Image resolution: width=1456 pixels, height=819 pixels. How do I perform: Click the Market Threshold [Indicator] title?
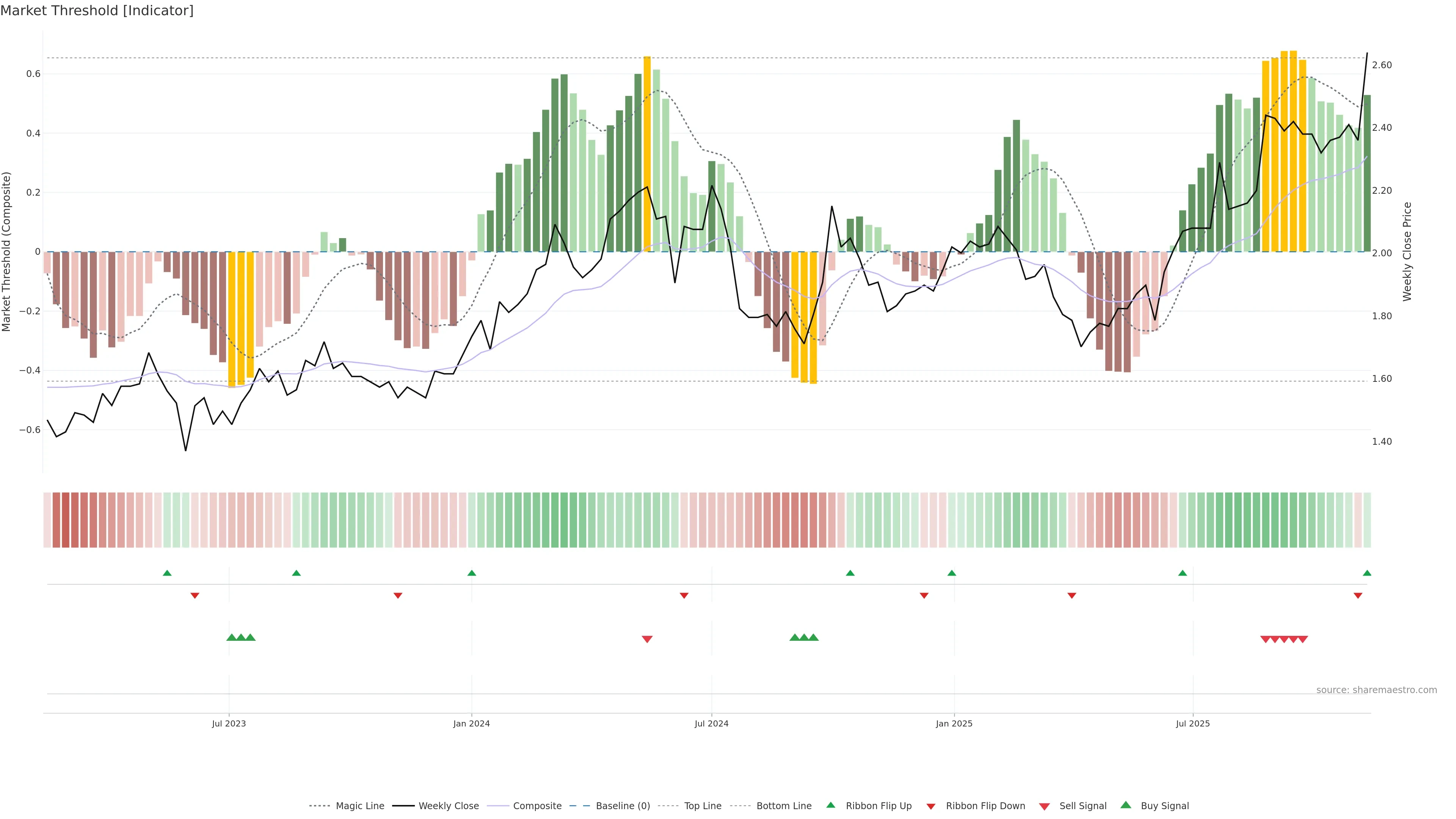(97, 11)
